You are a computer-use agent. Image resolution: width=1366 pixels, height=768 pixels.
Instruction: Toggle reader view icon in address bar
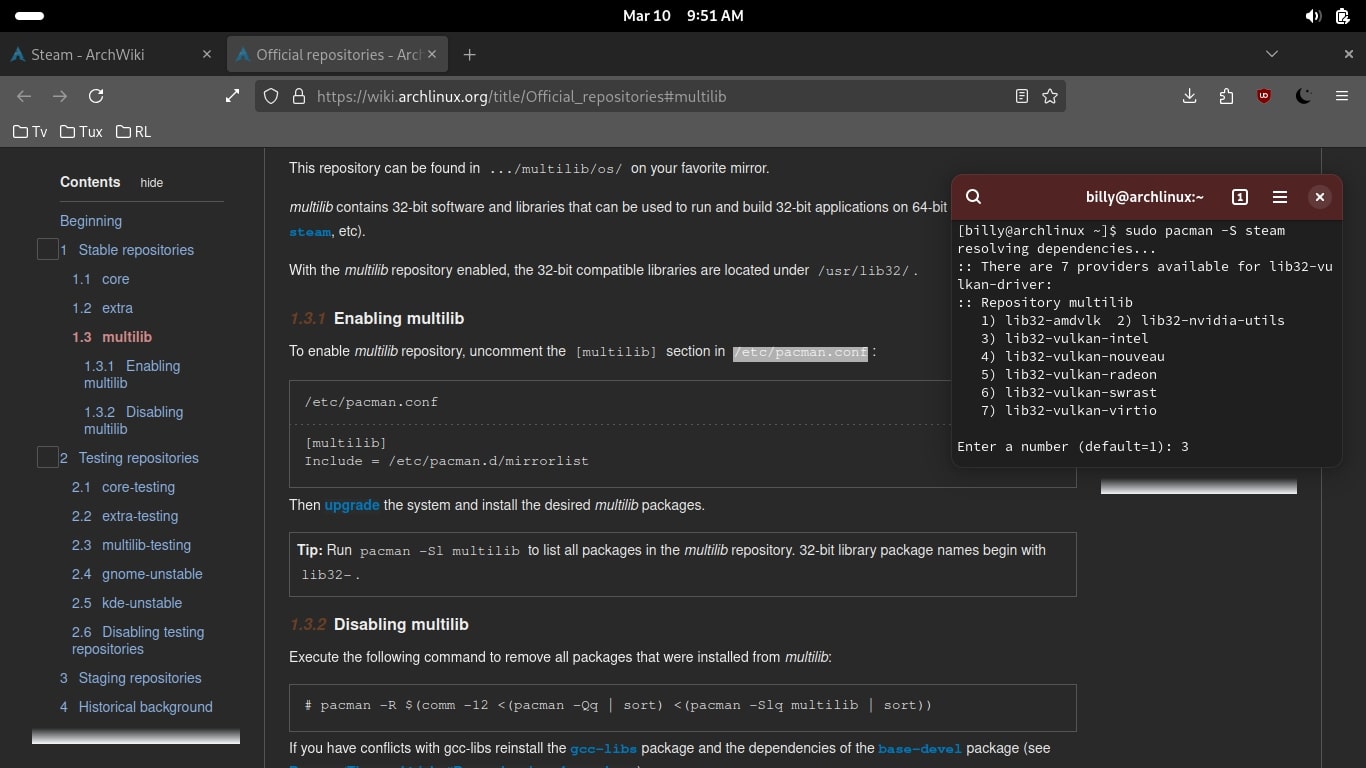tap(1021, 96)
